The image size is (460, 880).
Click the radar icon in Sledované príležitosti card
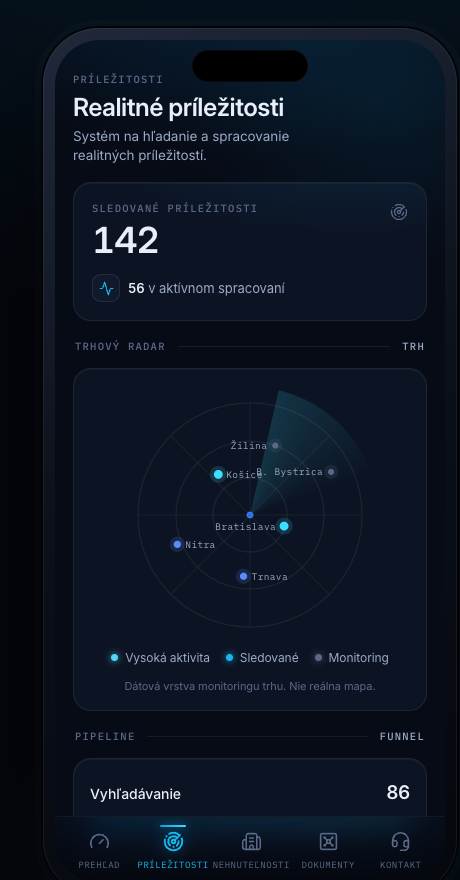point(399,212)
